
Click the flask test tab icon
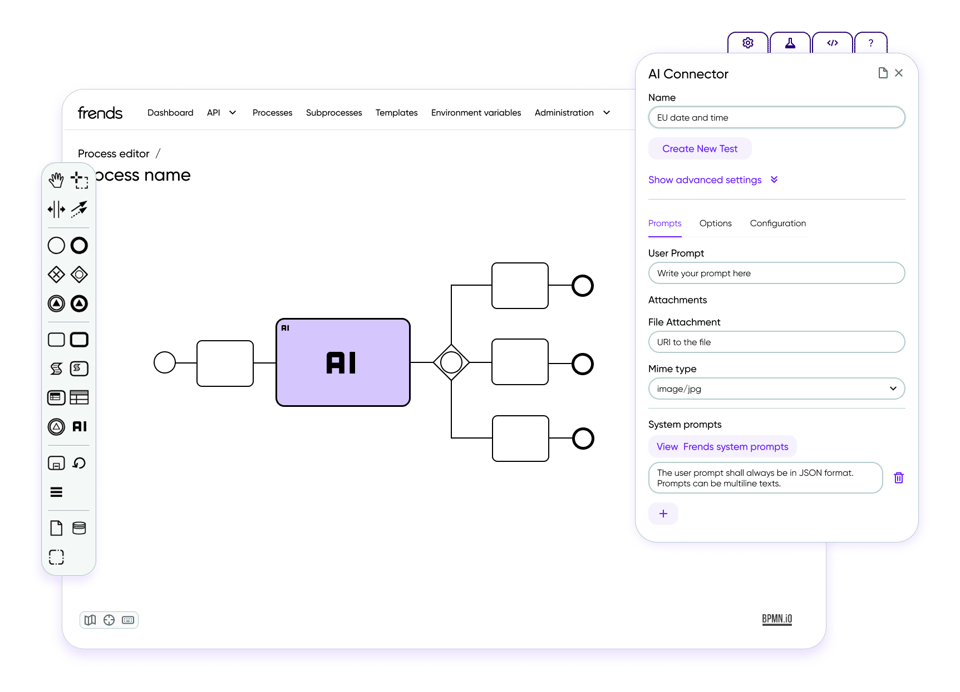(790, 43)
